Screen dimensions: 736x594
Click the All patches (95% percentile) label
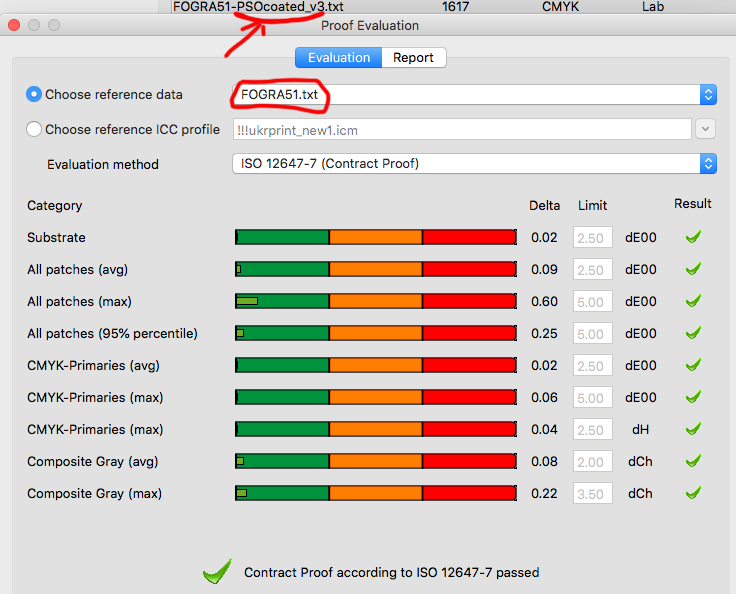pyautogui.click(x=112, y=333)
